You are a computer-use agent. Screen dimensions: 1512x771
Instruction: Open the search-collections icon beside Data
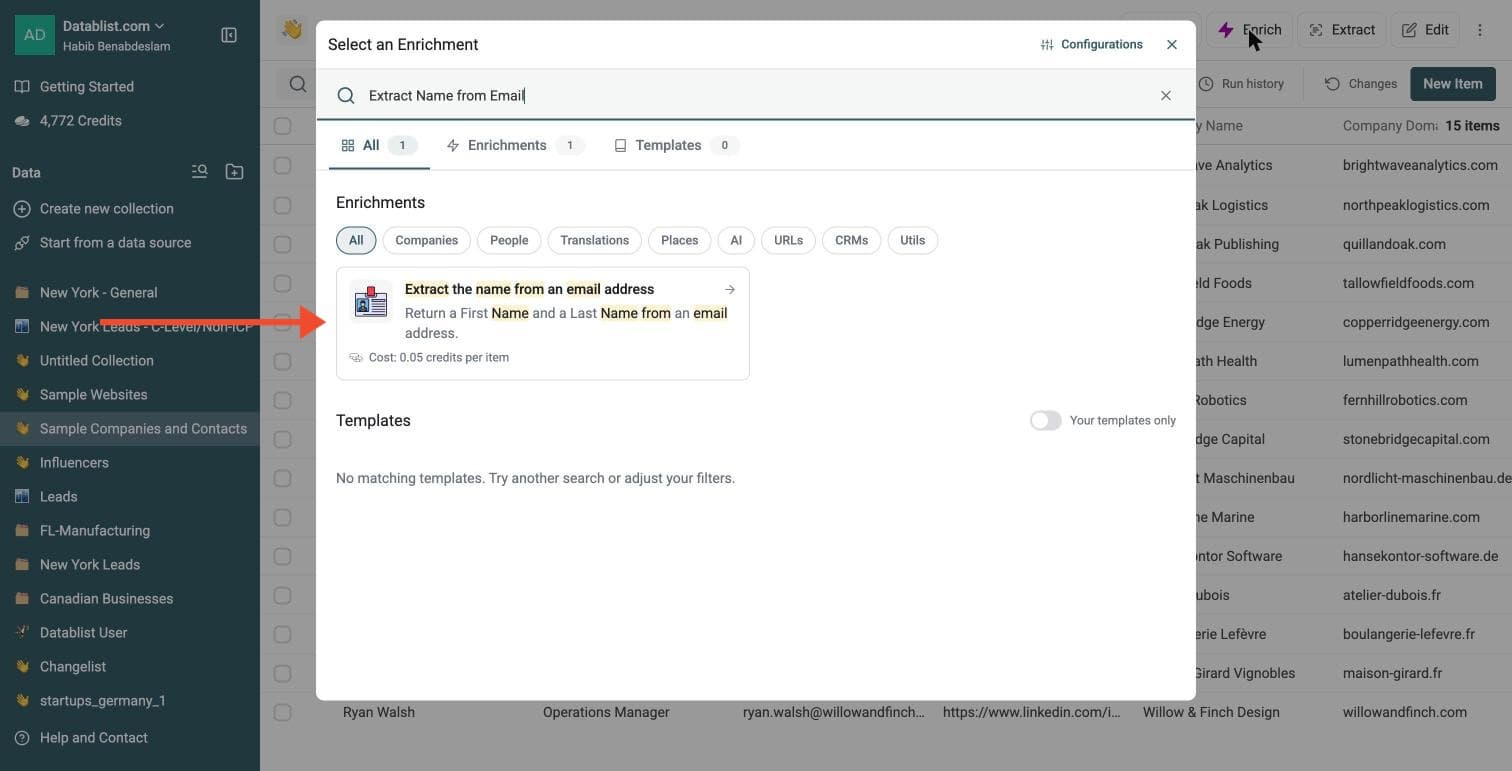click(200, 172)
